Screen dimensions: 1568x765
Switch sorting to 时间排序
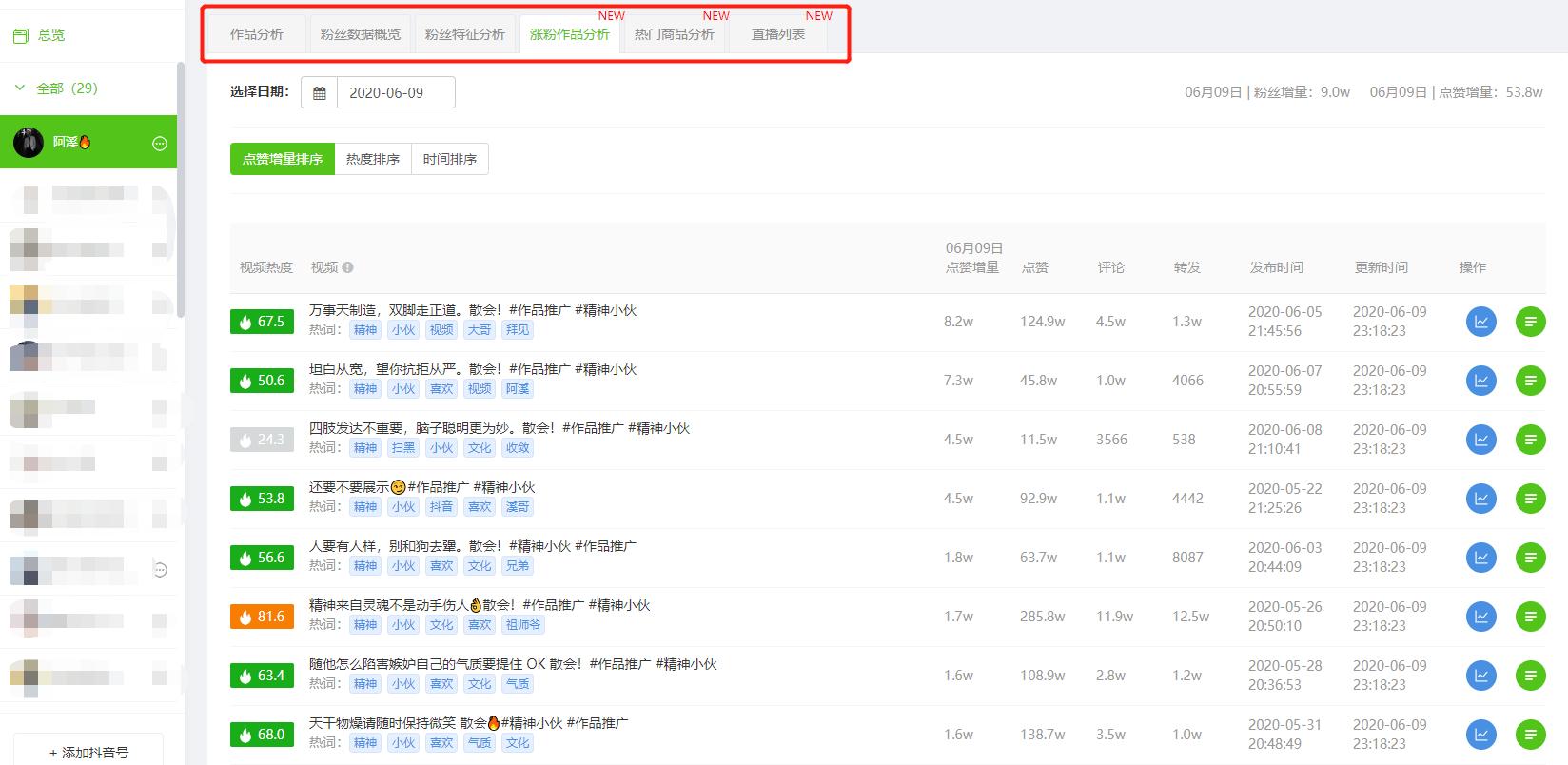click(x=450, y=159)
